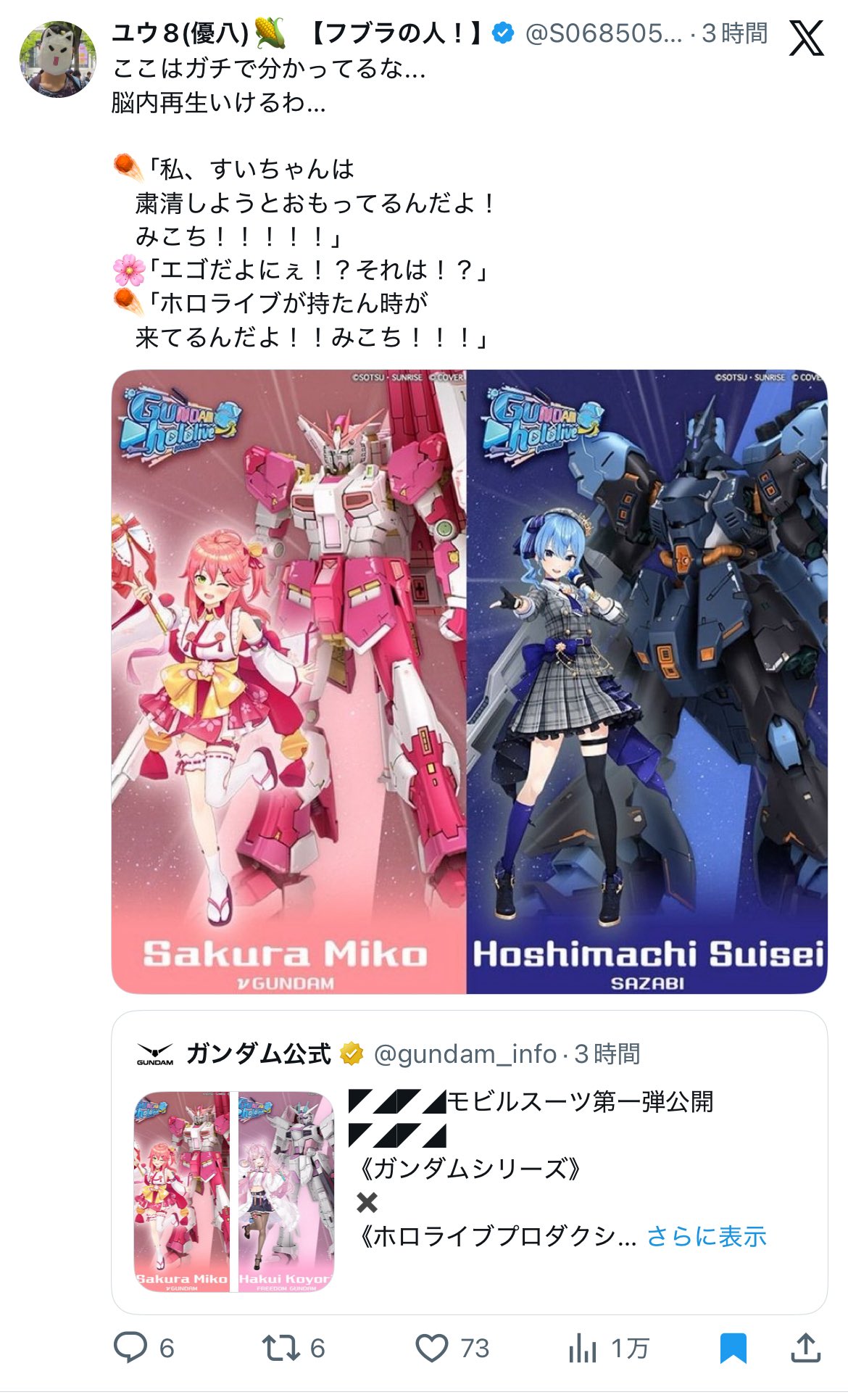Click the X logo at top right

tap(806, 38)
